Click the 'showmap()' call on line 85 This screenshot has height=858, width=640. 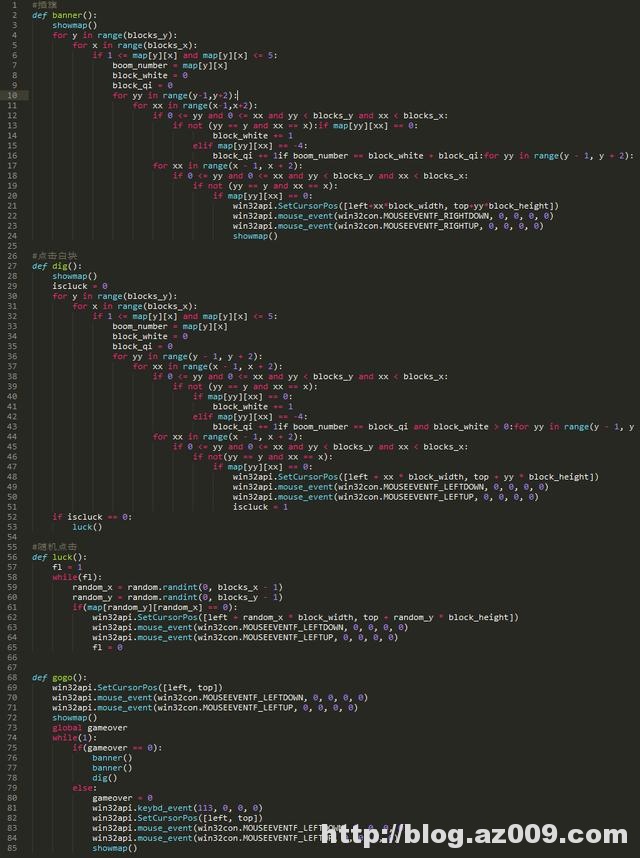click(x=115, y=848)
